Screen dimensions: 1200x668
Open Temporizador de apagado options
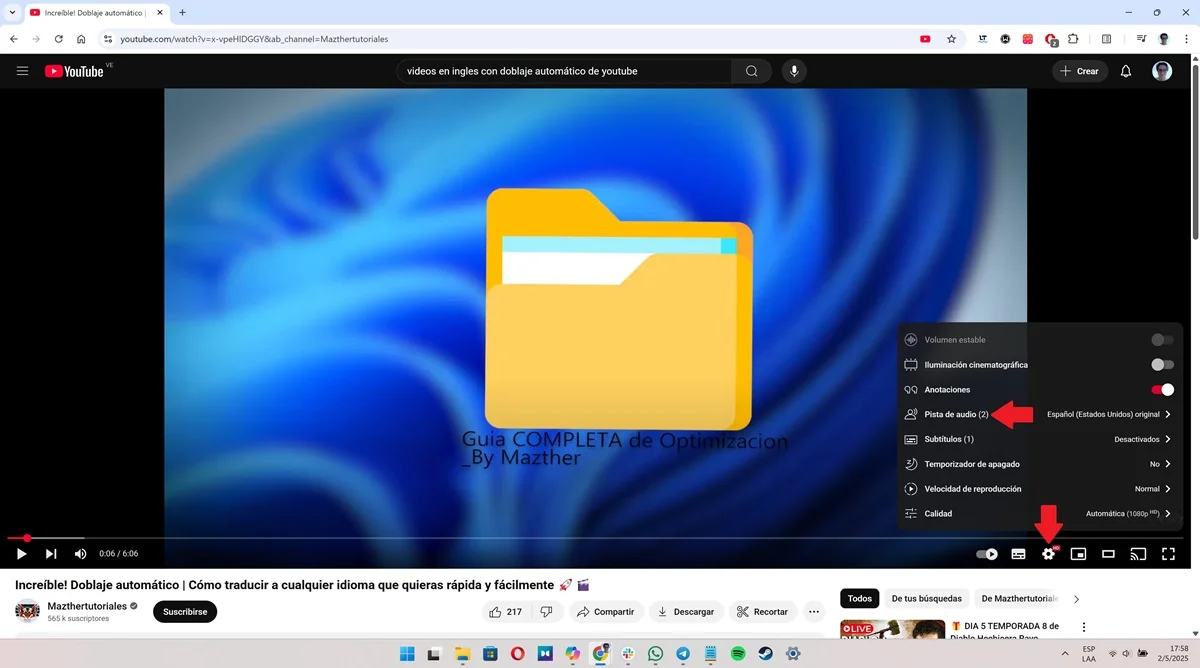1040,464
